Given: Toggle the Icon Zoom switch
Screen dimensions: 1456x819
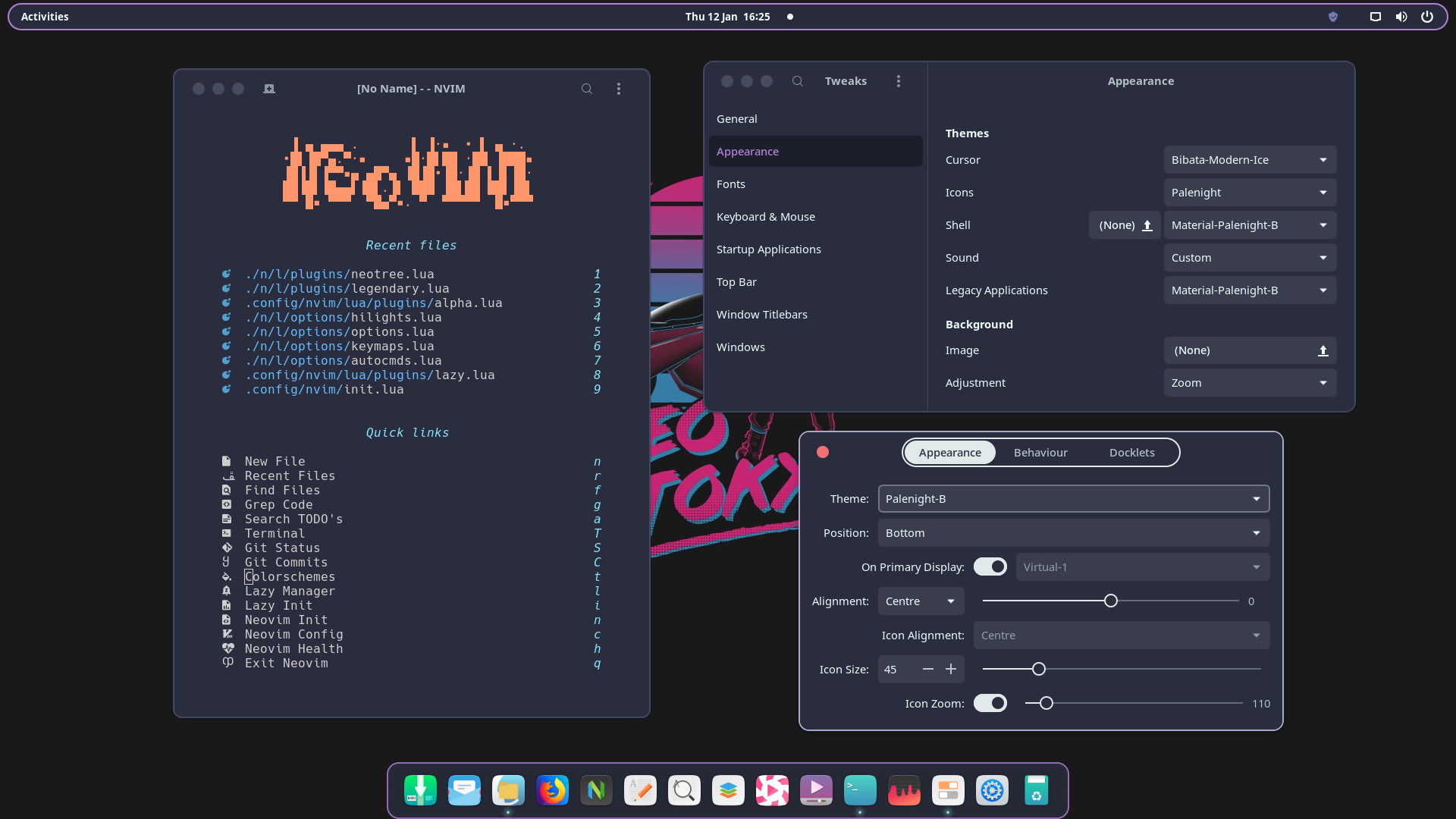Looking at the screenshot, I should (x=990, y=704).
